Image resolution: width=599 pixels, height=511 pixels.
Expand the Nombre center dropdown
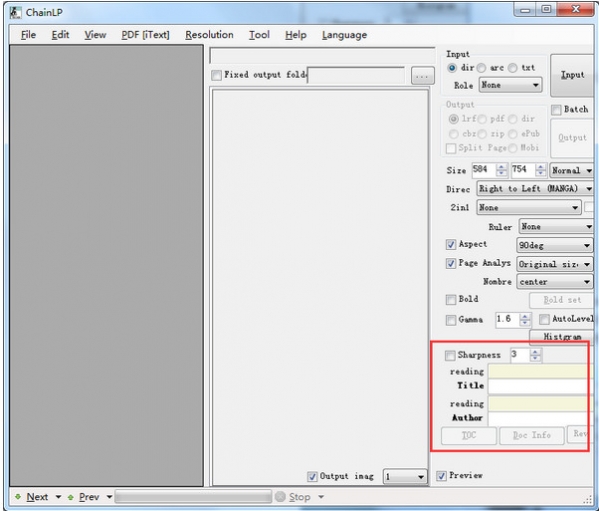[554, 282]
